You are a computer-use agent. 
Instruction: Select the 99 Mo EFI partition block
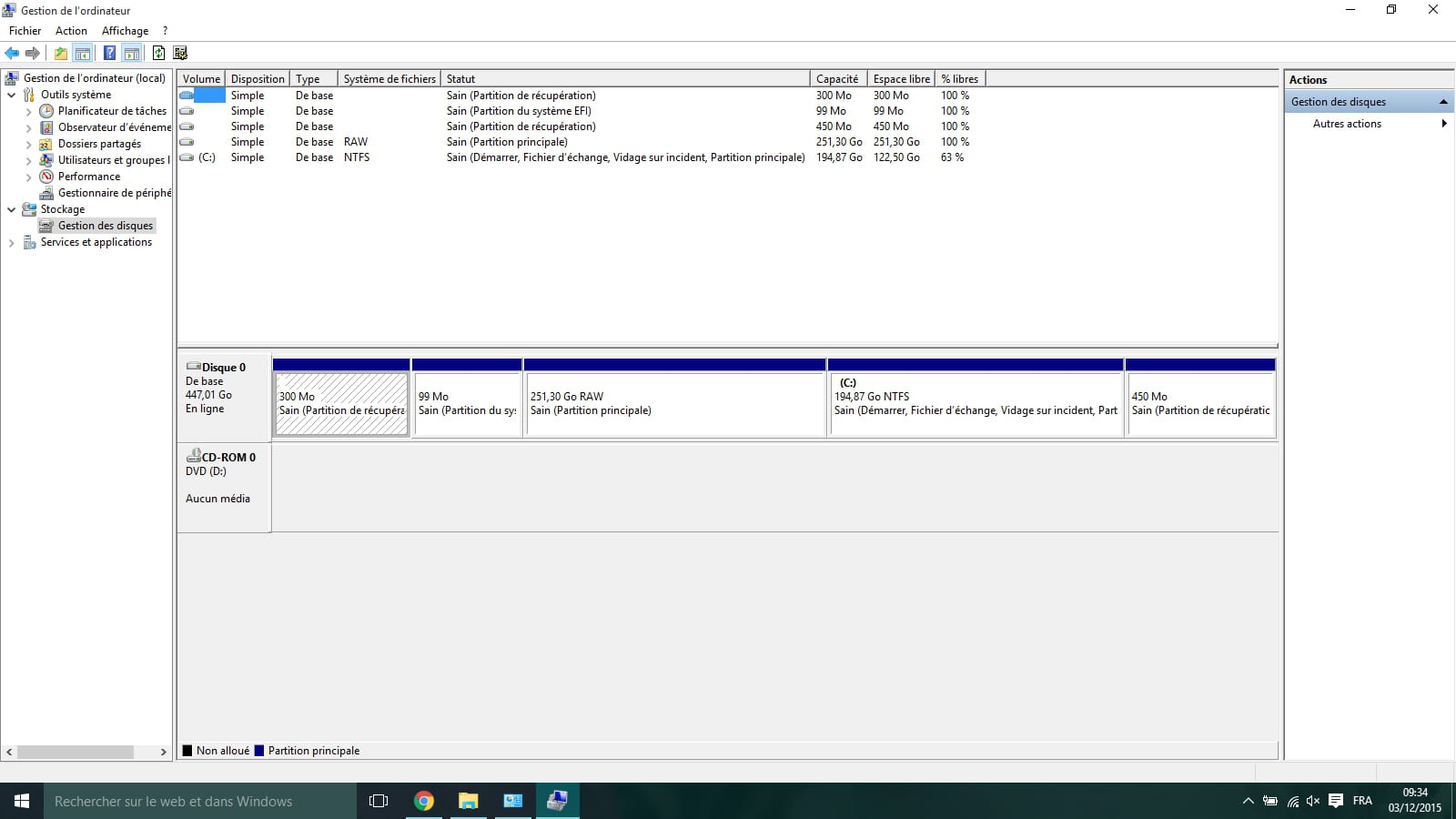click(x=467, y=398)
